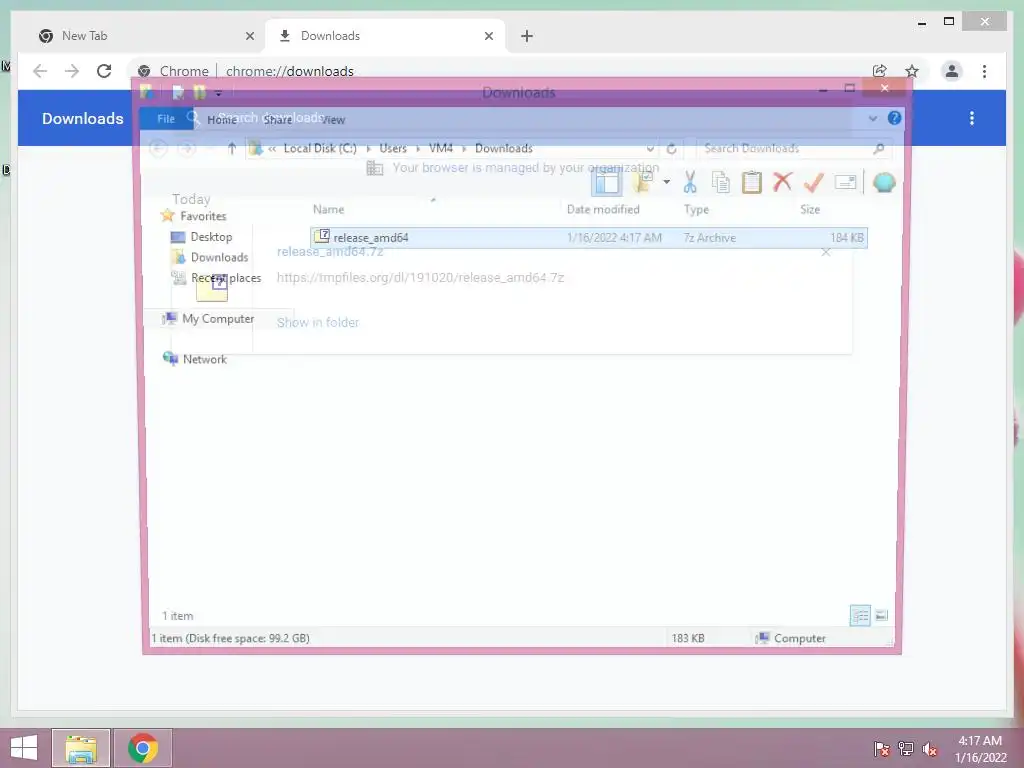This screenshot has width=1024, height=768.
Task: Open the File tab in Explorer
Action: point(166,119)
